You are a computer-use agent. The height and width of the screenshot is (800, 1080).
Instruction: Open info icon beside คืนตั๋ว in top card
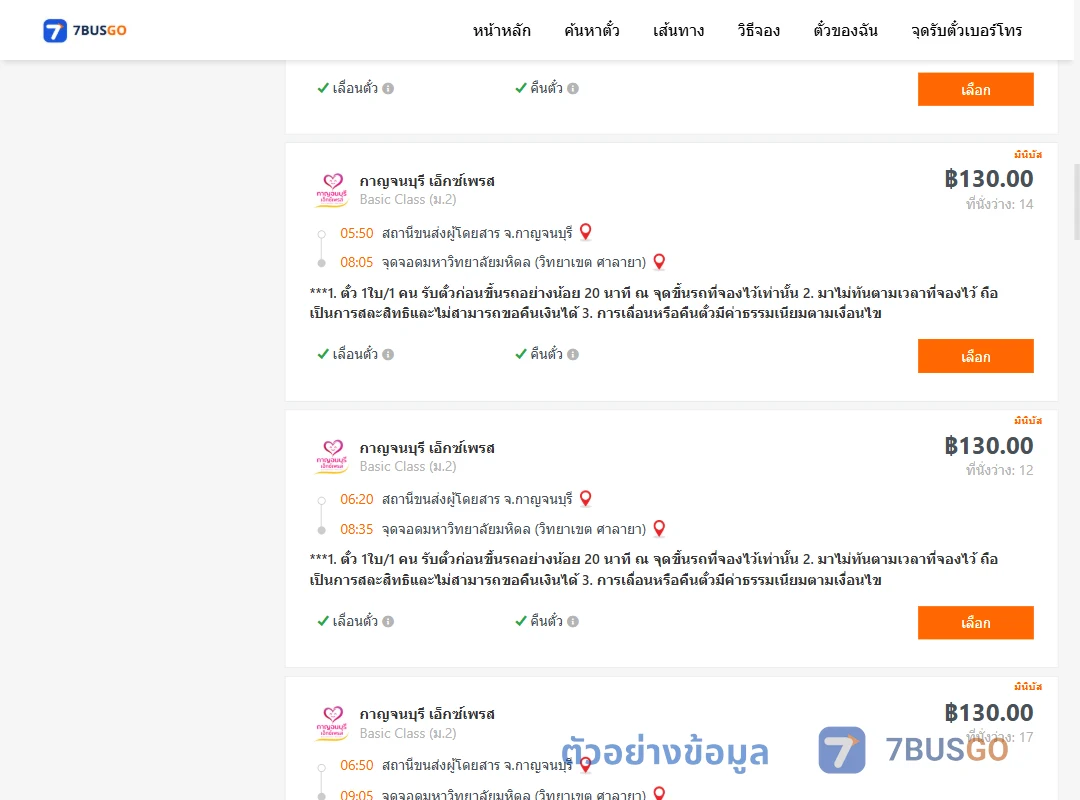point(573,88)
